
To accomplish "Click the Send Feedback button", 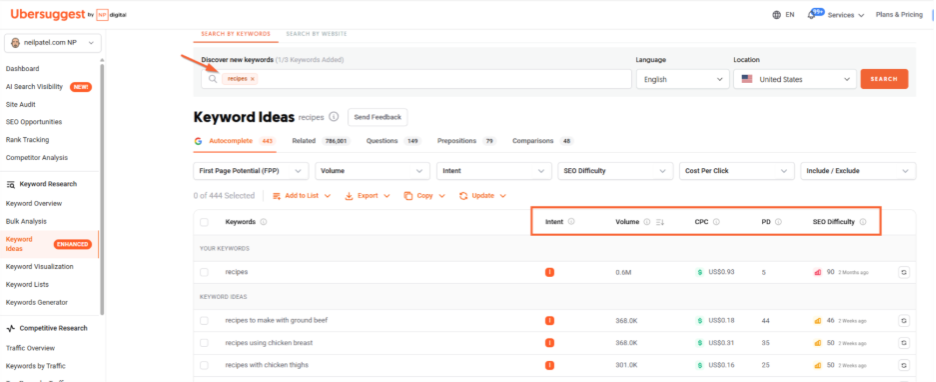I will click(x=378, y=117).
